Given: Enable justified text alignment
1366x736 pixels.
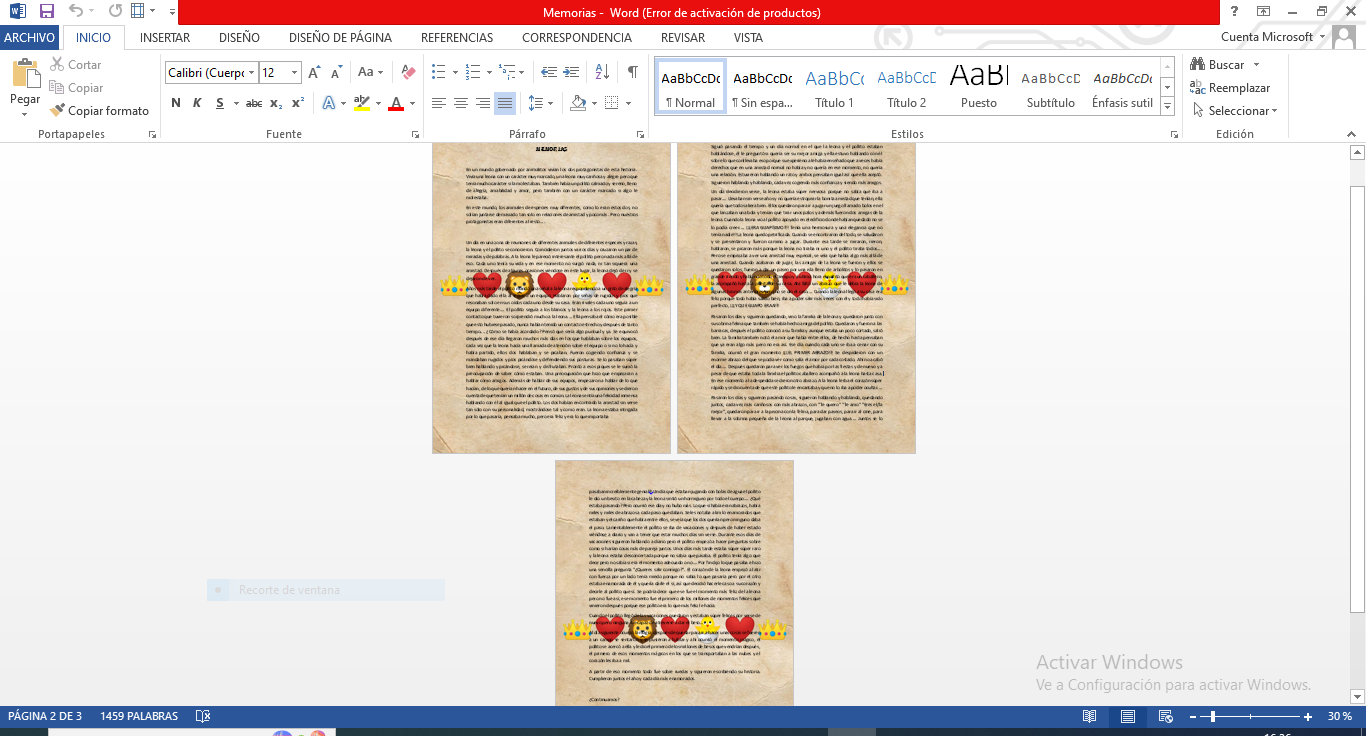Looking at the screenshot, I should coord(505,103).
